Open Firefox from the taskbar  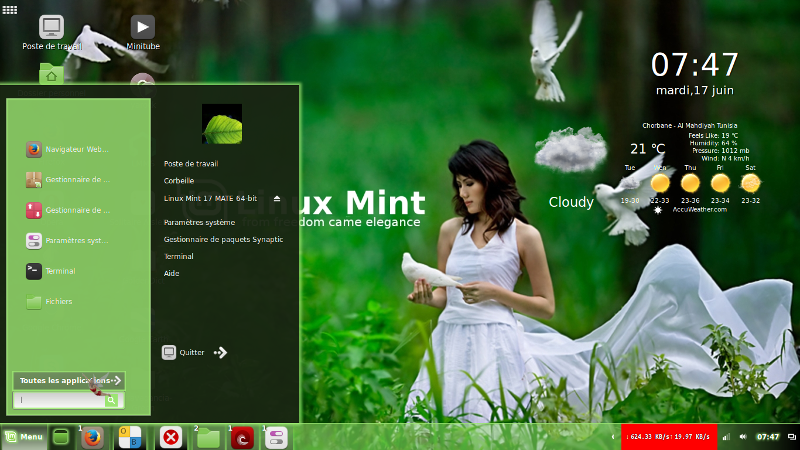click(x=92, y=437)
